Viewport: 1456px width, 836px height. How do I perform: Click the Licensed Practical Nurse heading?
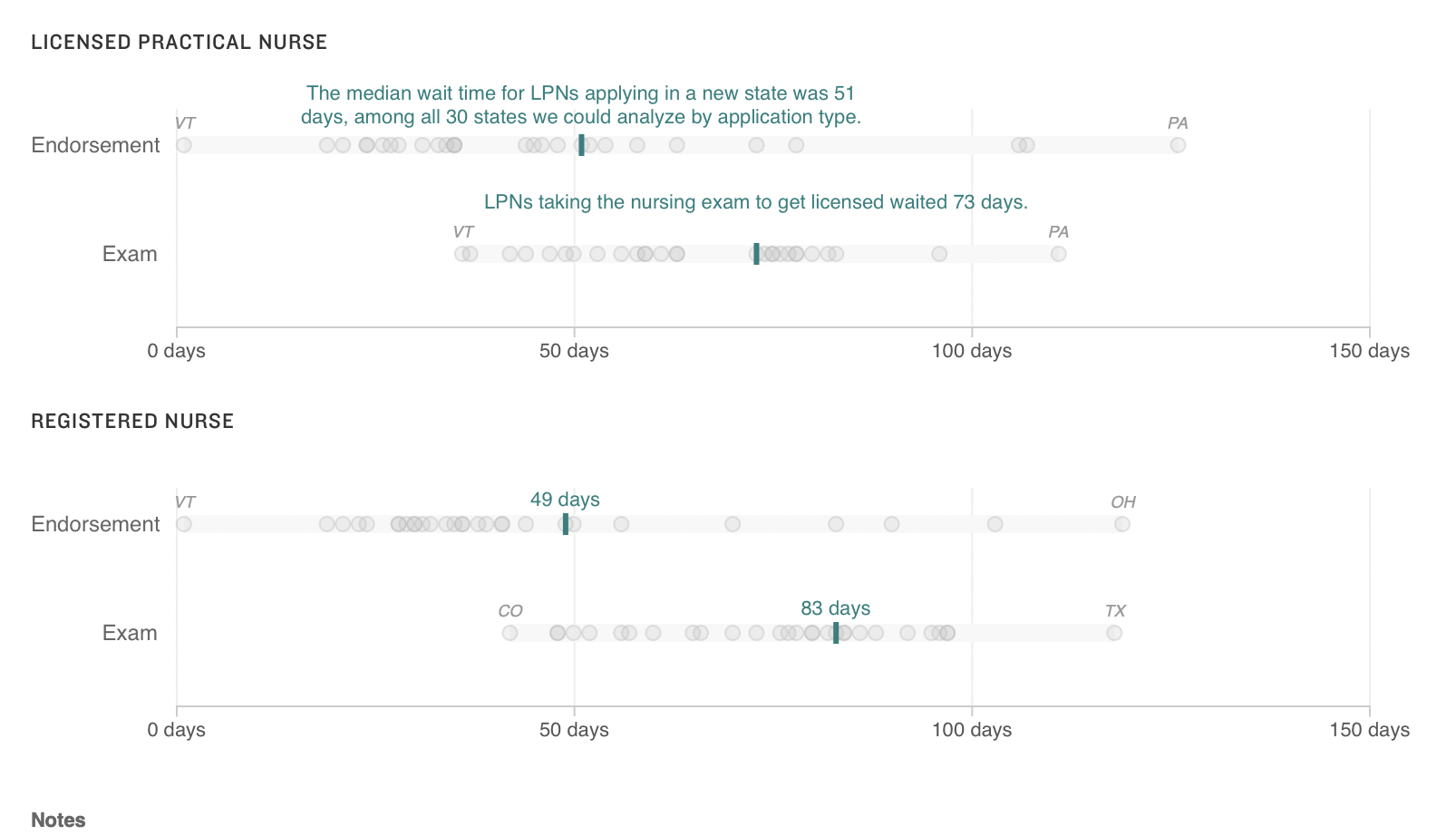coord(179,43)
